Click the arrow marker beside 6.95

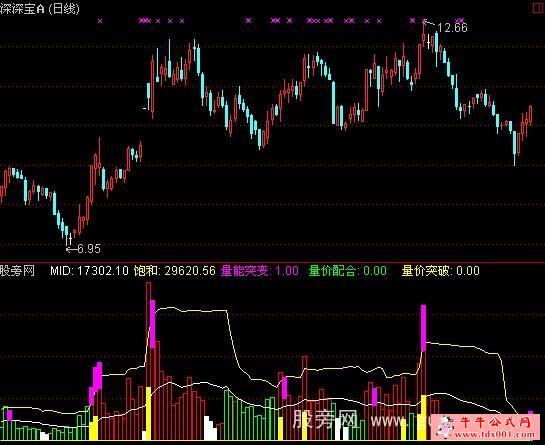click(72, 249)
